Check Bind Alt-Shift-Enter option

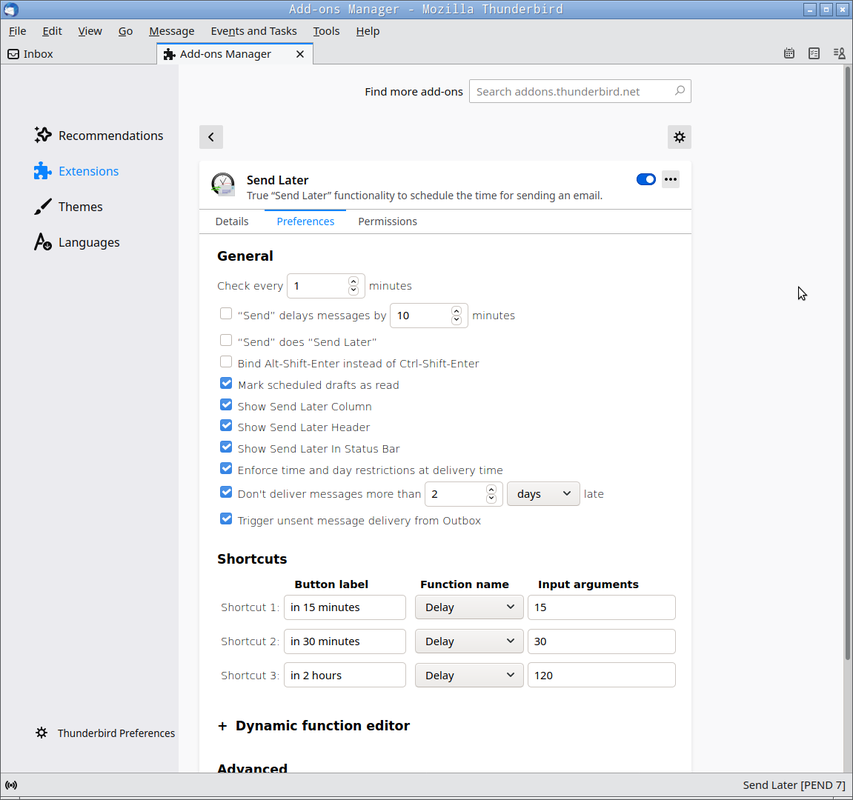tap(226, 362)
